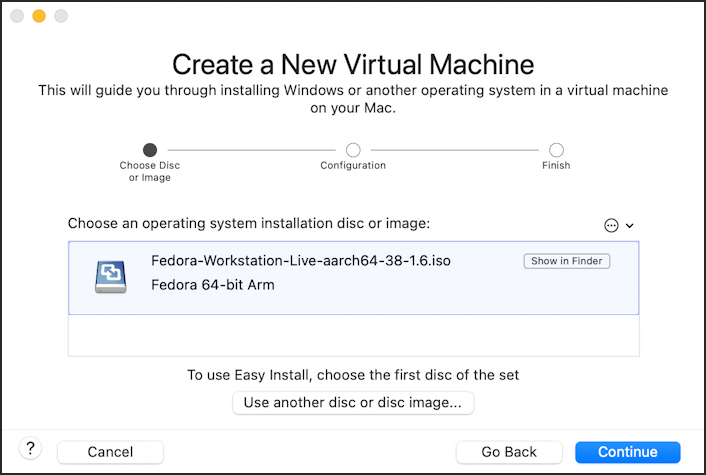Click the Fedora disc image icon
706x475 pixels.
point(111,276)
